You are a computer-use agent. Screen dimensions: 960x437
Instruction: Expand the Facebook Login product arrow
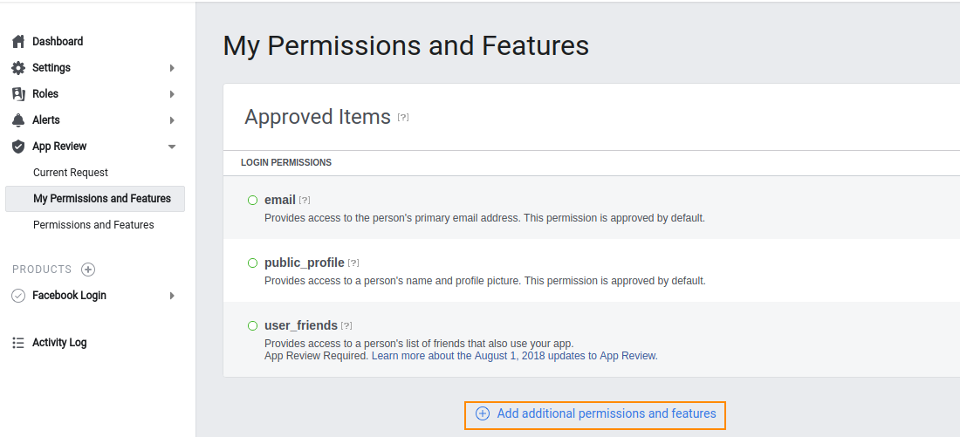click(x=172, y=296)
